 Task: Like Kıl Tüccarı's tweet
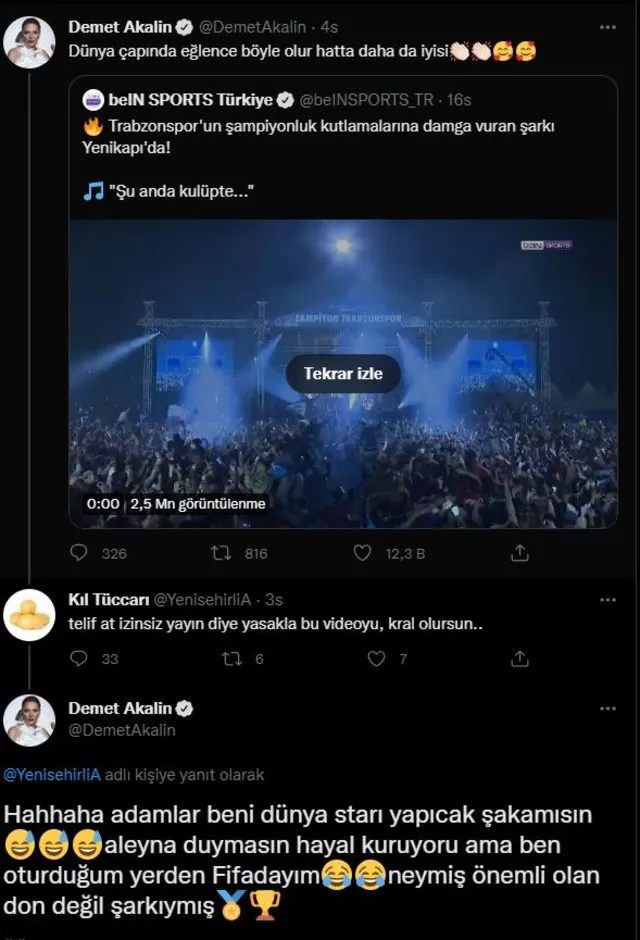tap(377, 659)
